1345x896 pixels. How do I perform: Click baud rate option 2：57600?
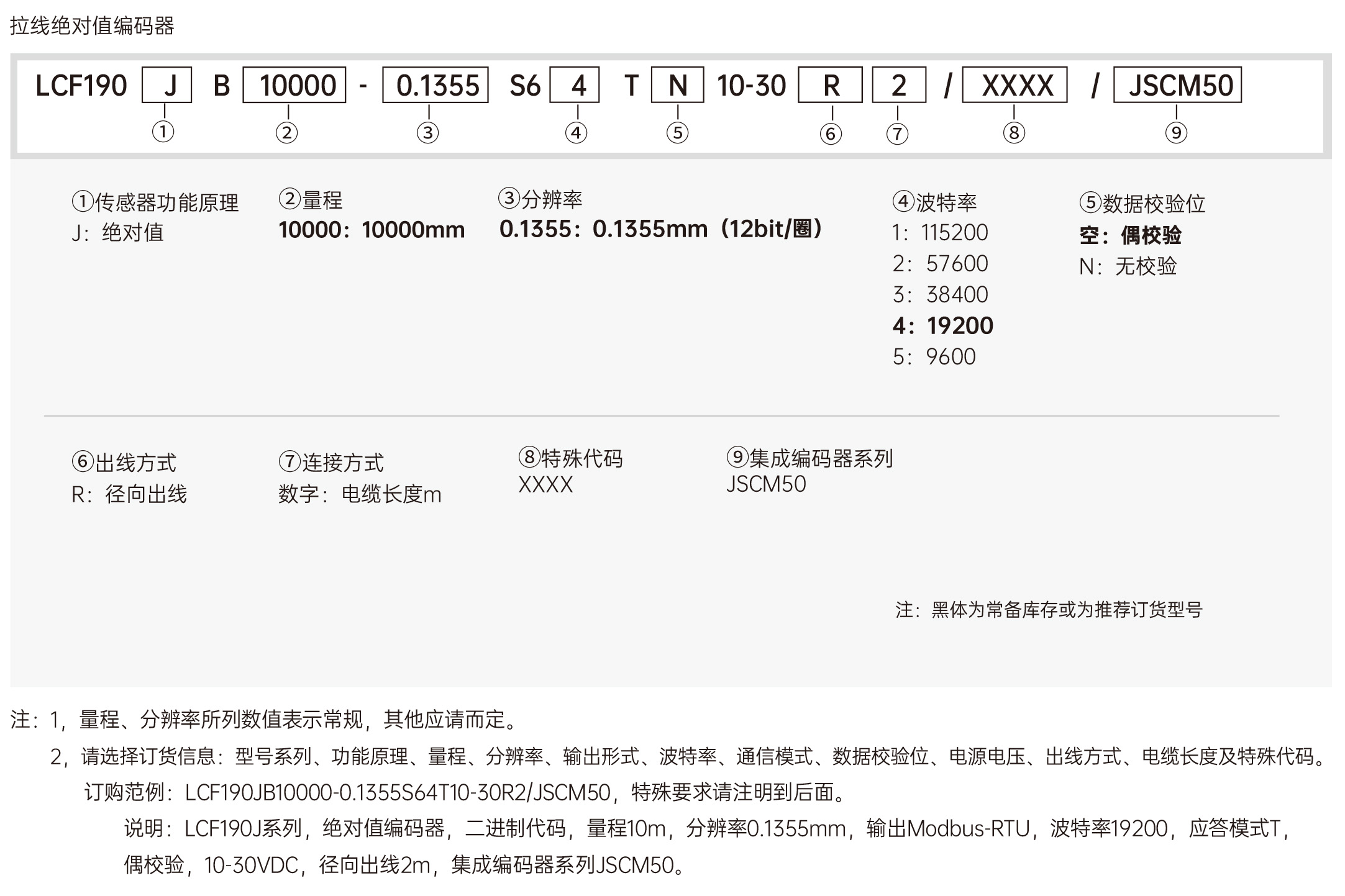tap(940, 264)
